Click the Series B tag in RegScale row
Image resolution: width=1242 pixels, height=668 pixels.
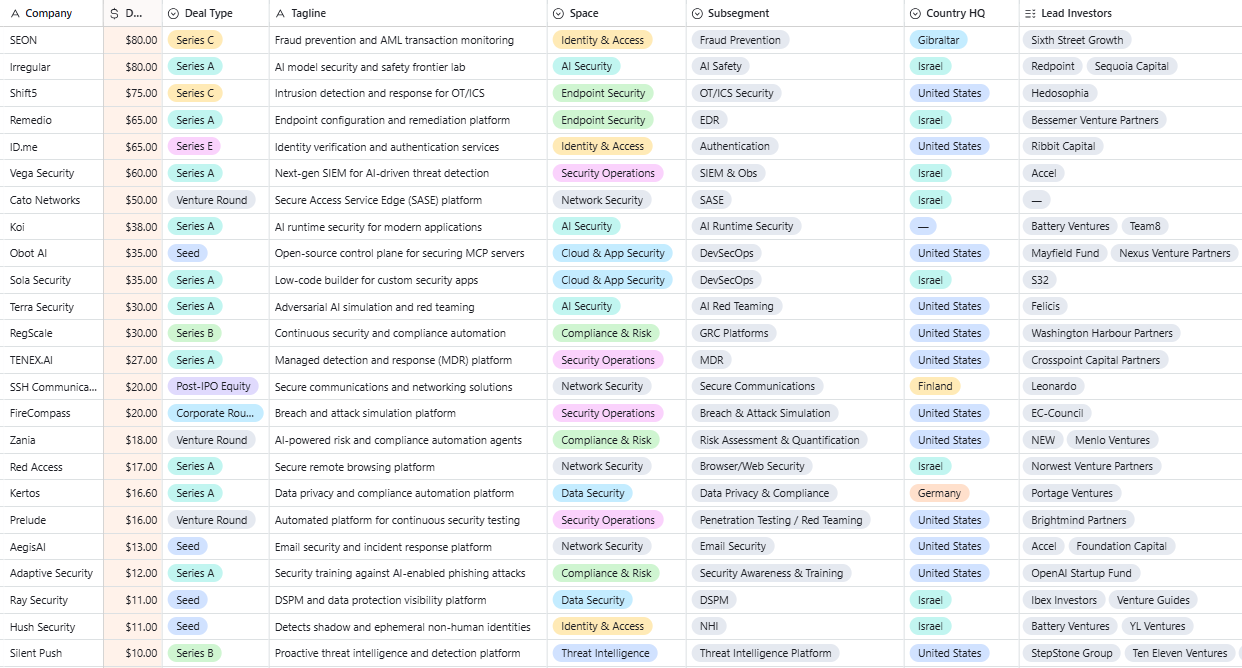click(195, 333)
